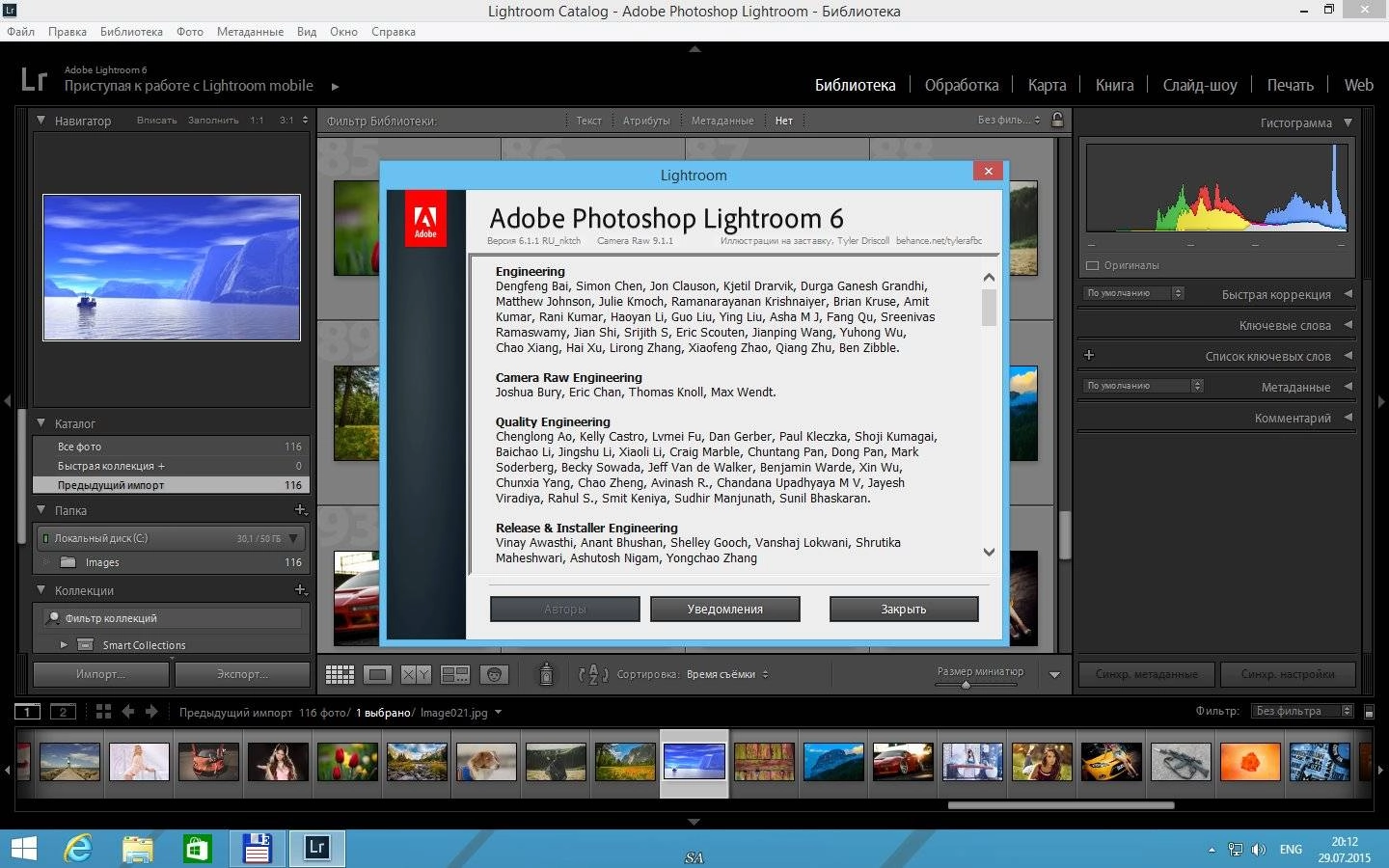The height and width of the screenshot is (868, 1389).
Task: Click Smart Collections set icon
Action: coord(85,645)
